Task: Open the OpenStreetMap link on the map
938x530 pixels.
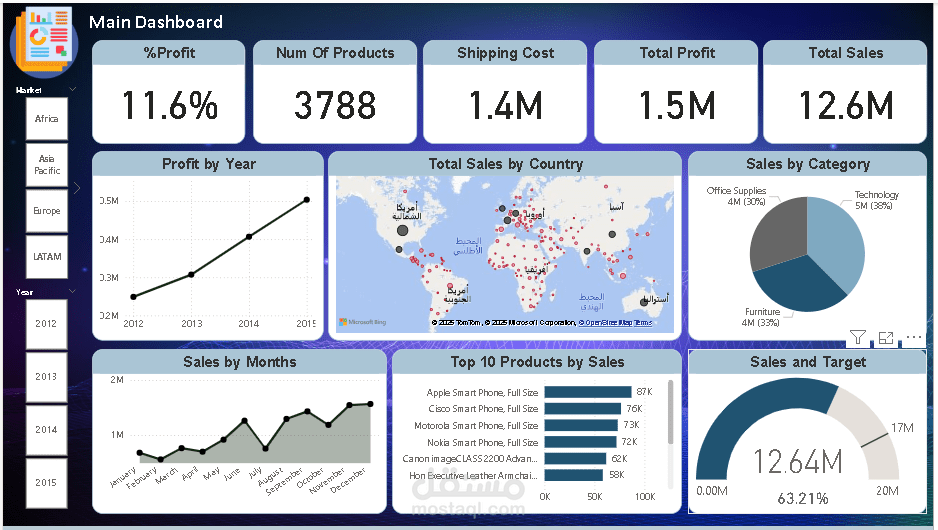Action: 605,322
